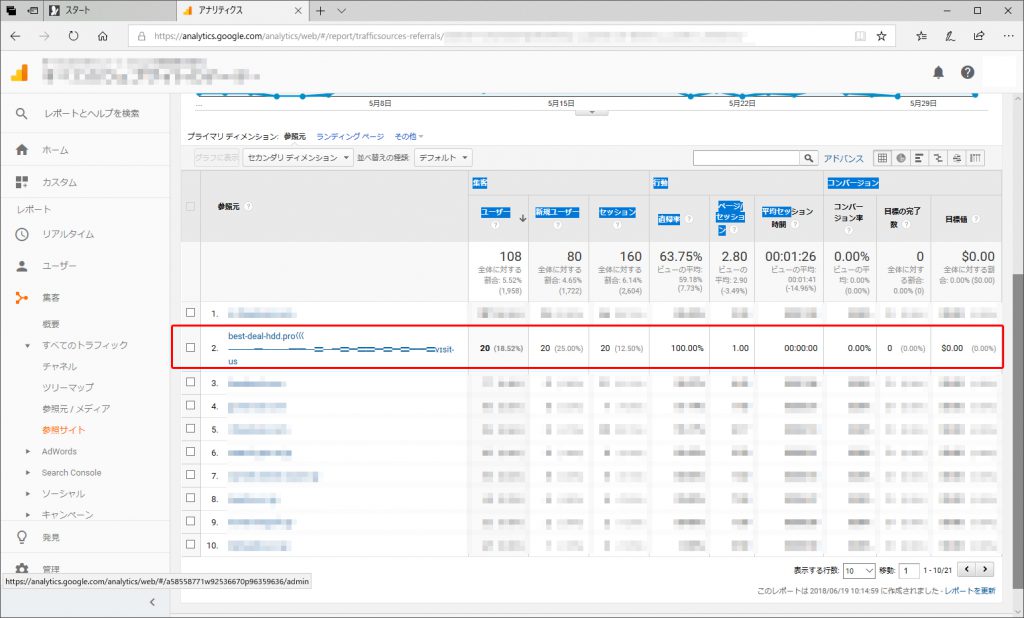Open the デフォルト sort type dropdown

(443, 157)
